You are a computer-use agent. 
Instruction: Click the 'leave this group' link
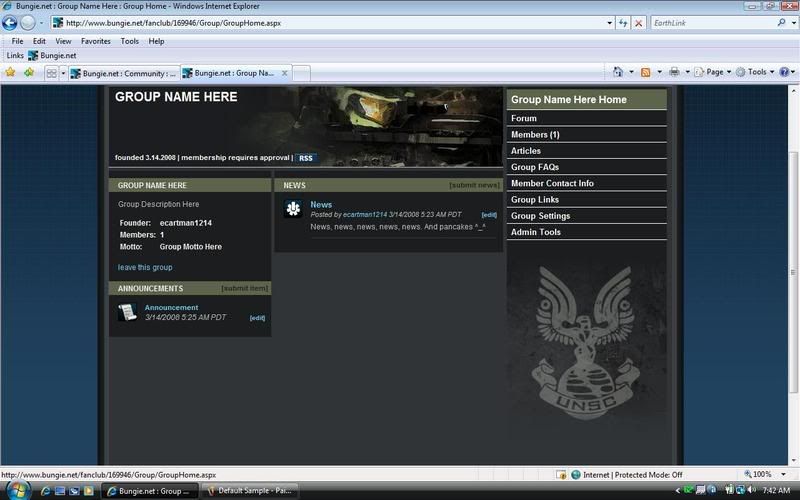coord(145,267)
